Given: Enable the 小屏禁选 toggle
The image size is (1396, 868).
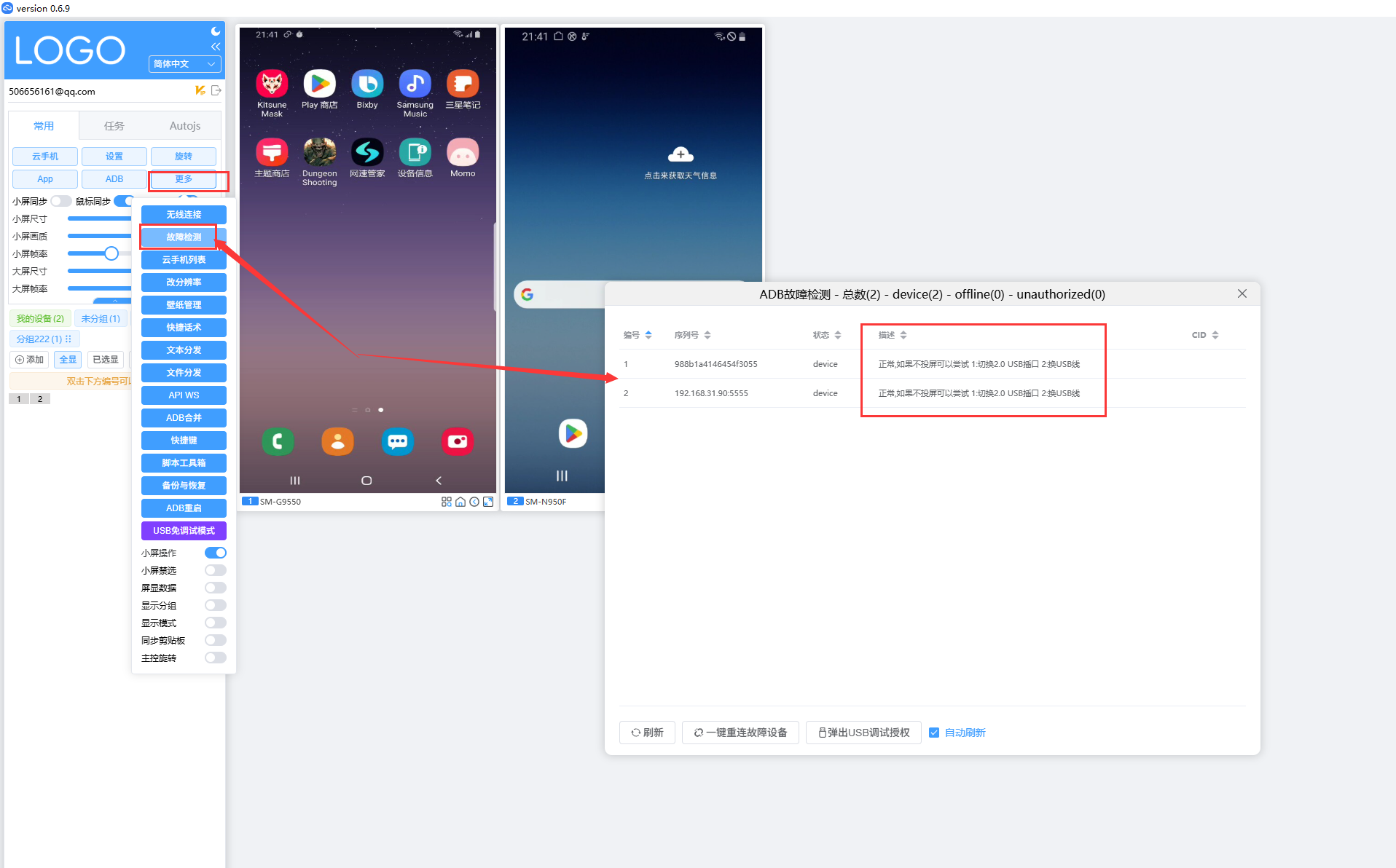Looking at the screenshot, I should pos(215,570).
